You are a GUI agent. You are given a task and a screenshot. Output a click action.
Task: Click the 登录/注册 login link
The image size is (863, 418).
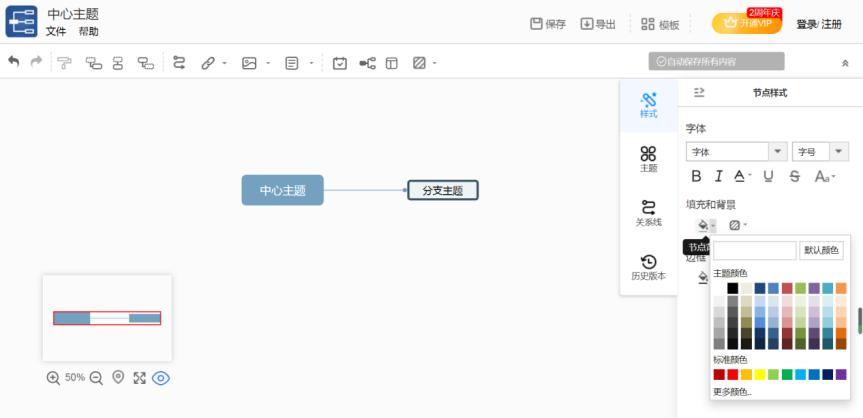(819, 24)
